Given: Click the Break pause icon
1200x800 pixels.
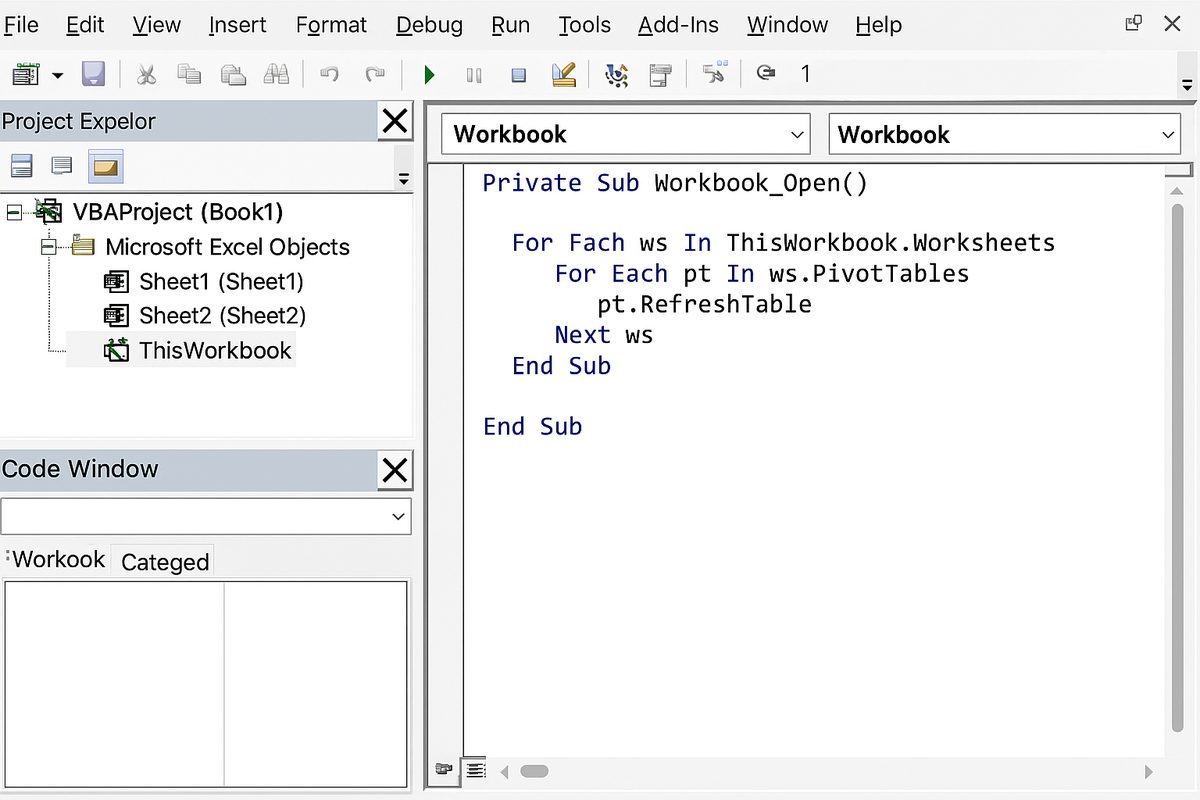Looking at the screenshot, I should tap(474, 75).
